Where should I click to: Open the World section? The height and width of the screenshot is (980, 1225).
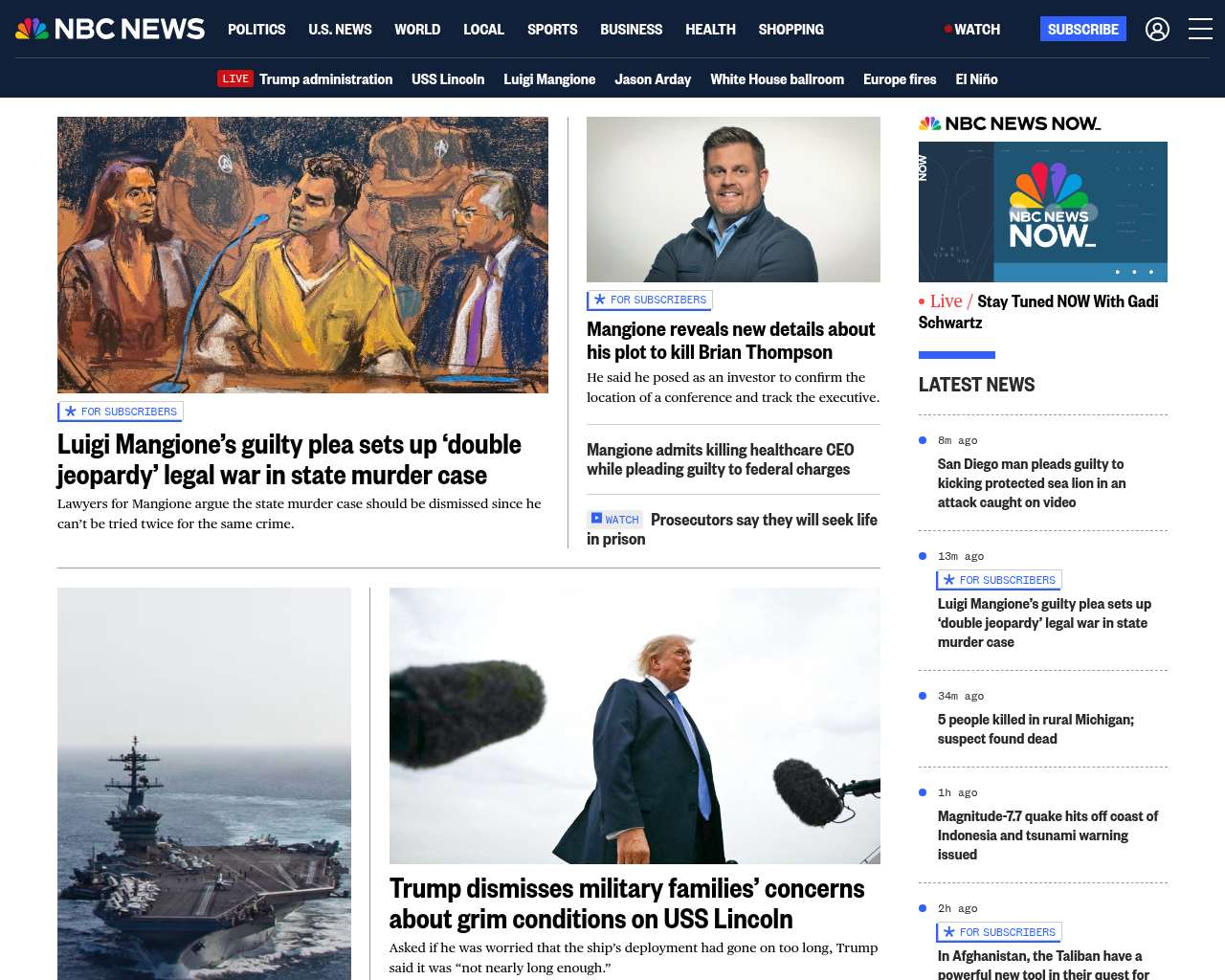(417, 30)
